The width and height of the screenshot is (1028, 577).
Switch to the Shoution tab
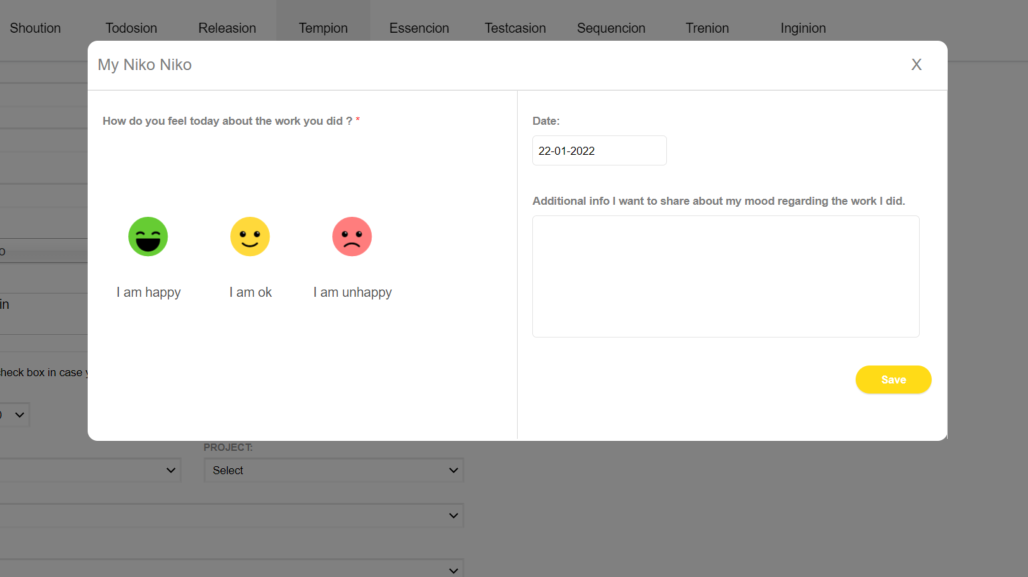click(x=35, y=28)
